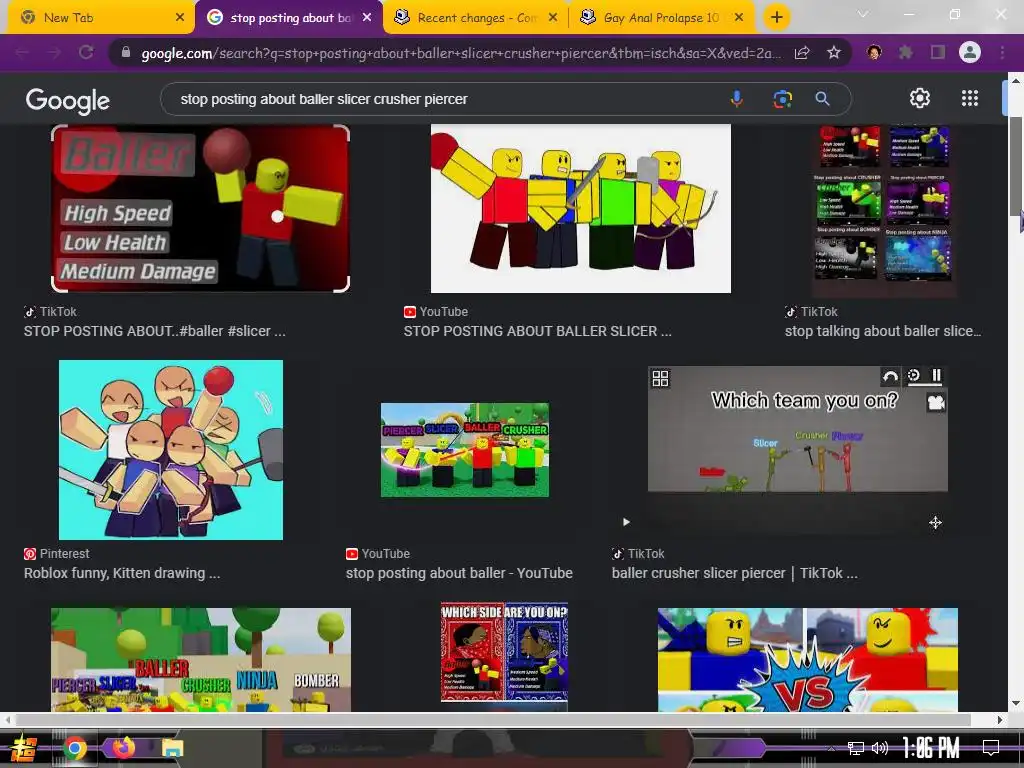This screenshot has width=1024, height=768.
Task: Click grid icon on 'Which team' image
Action: pos(660,379)
